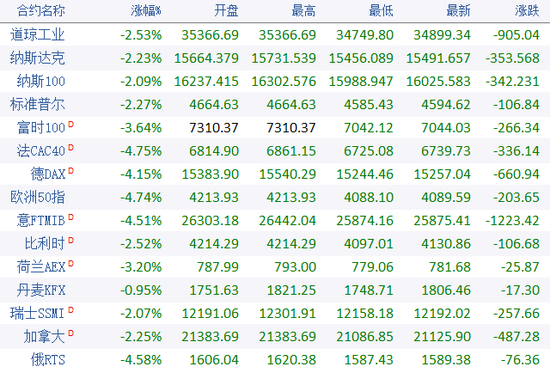Screen dimensions: 550x368
Task: Sort by the 开盘 column header
Action: pos(226,11)
